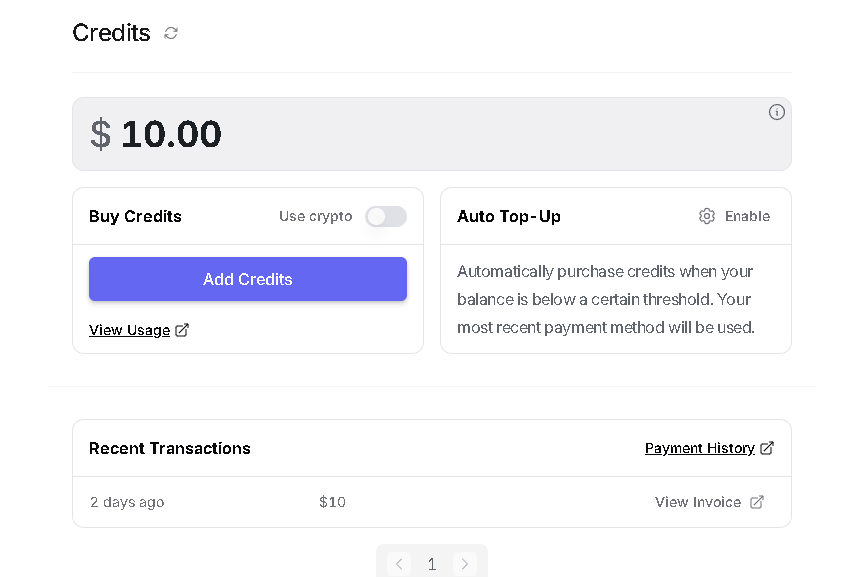Screen dimensions: 864x577
Task: Click external link icon beside View Invoice
Action: [757, 502]
